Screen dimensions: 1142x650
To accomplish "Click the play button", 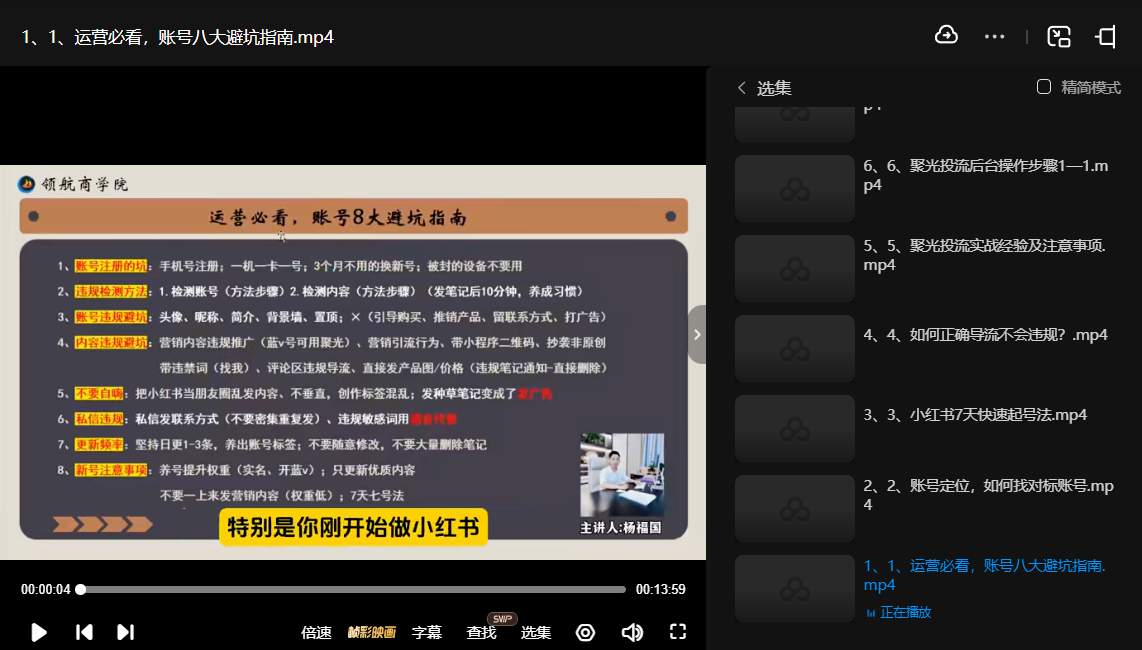I will [x=39, y=632].
